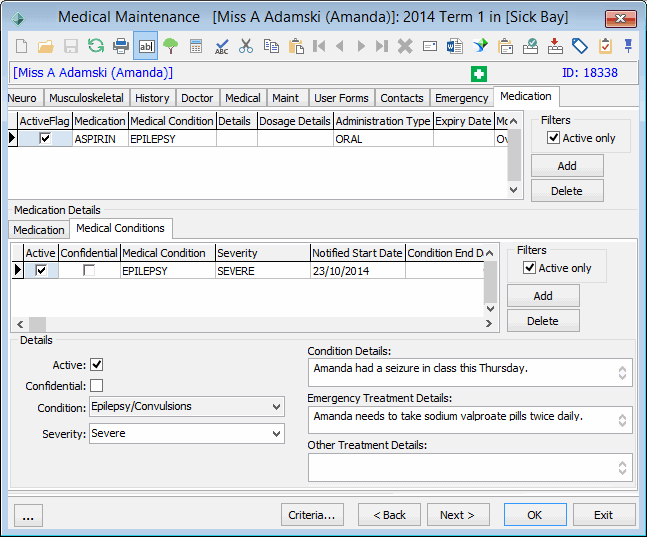
Task: Click the blue bird with green arrow icon
Action: click(480, 45)
